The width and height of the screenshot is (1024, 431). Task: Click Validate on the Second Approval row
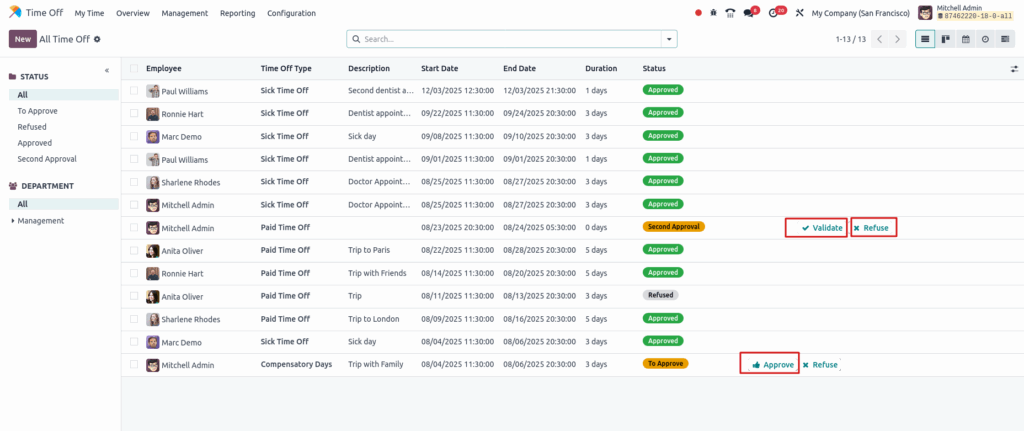click(x=816, y=228)
